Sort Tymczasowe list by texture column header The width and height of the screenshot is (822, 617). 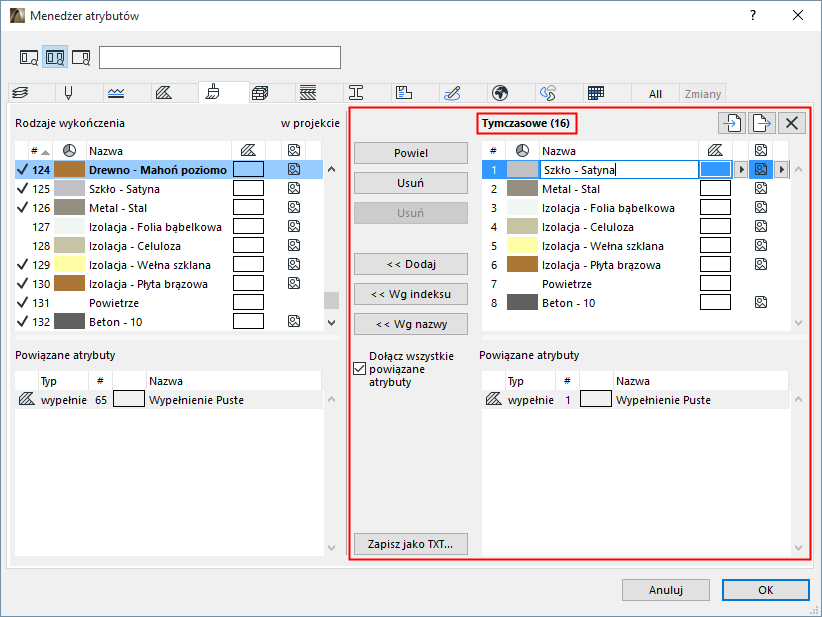pos(761,151)
